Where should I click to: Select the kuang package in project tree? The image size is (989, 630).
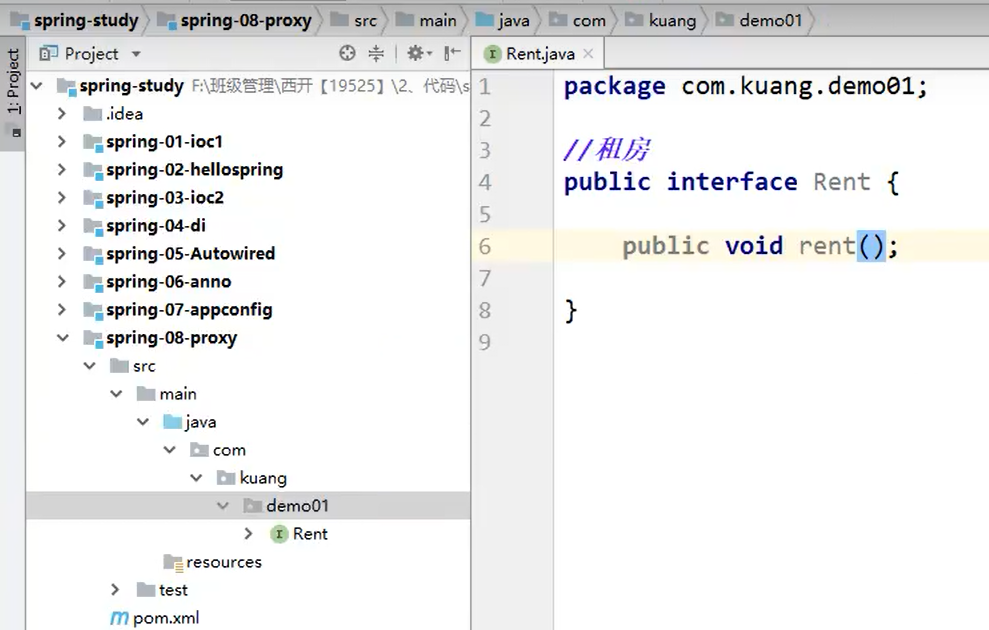[x=263, y=477]
